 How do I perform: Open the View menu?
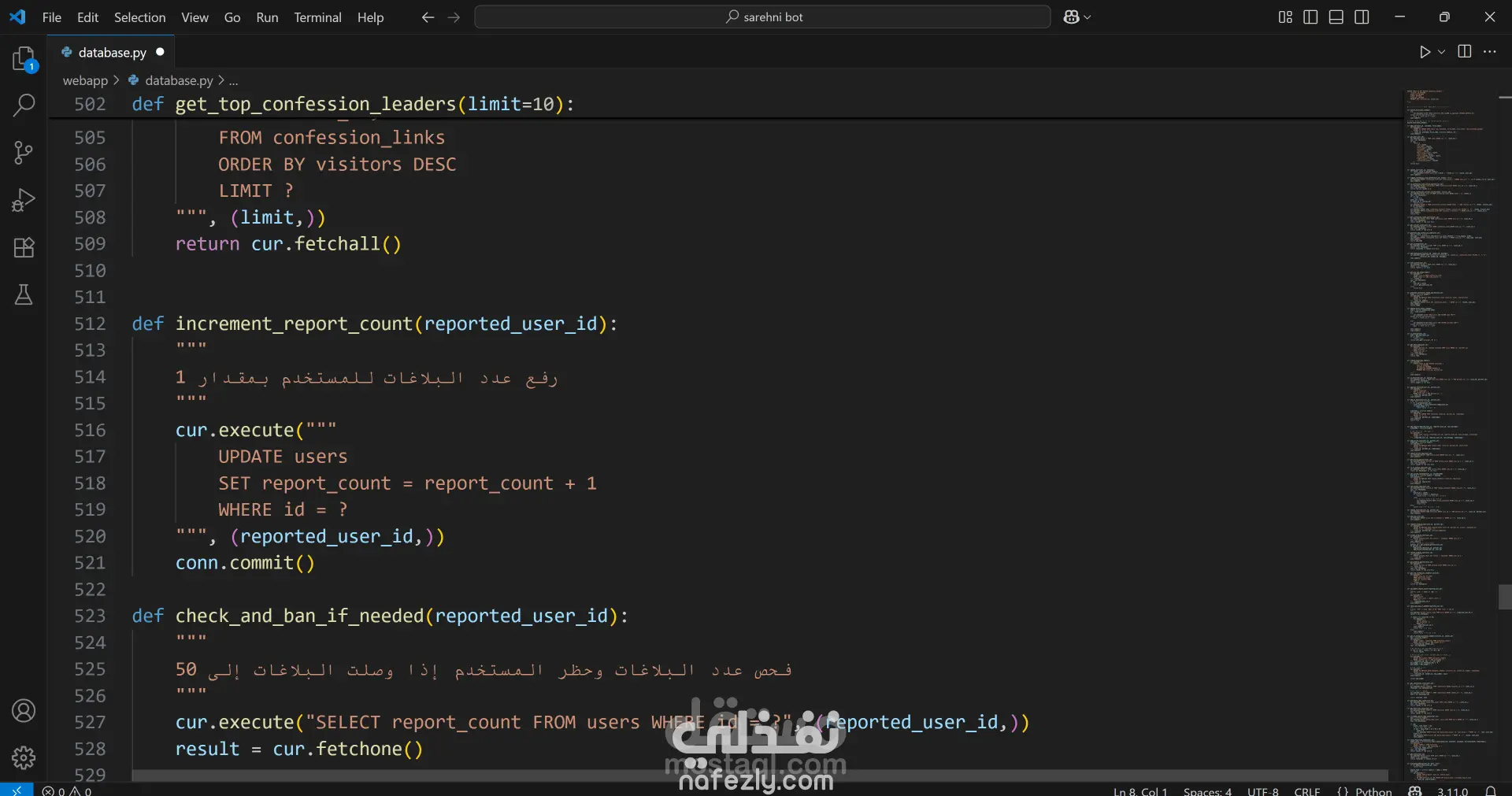[195, 17]
